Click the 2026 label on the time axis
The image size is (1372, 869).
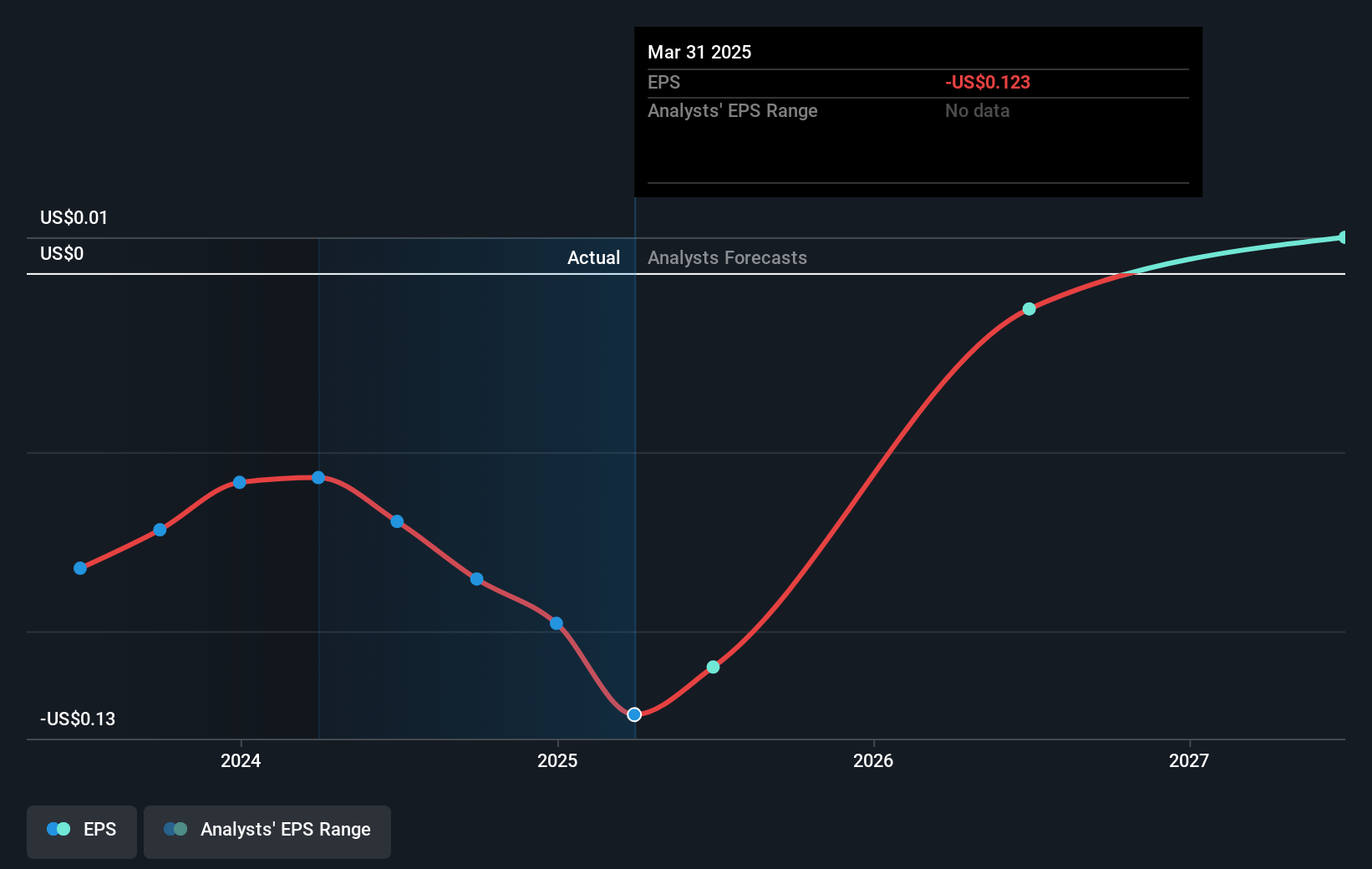coord(873,760)
